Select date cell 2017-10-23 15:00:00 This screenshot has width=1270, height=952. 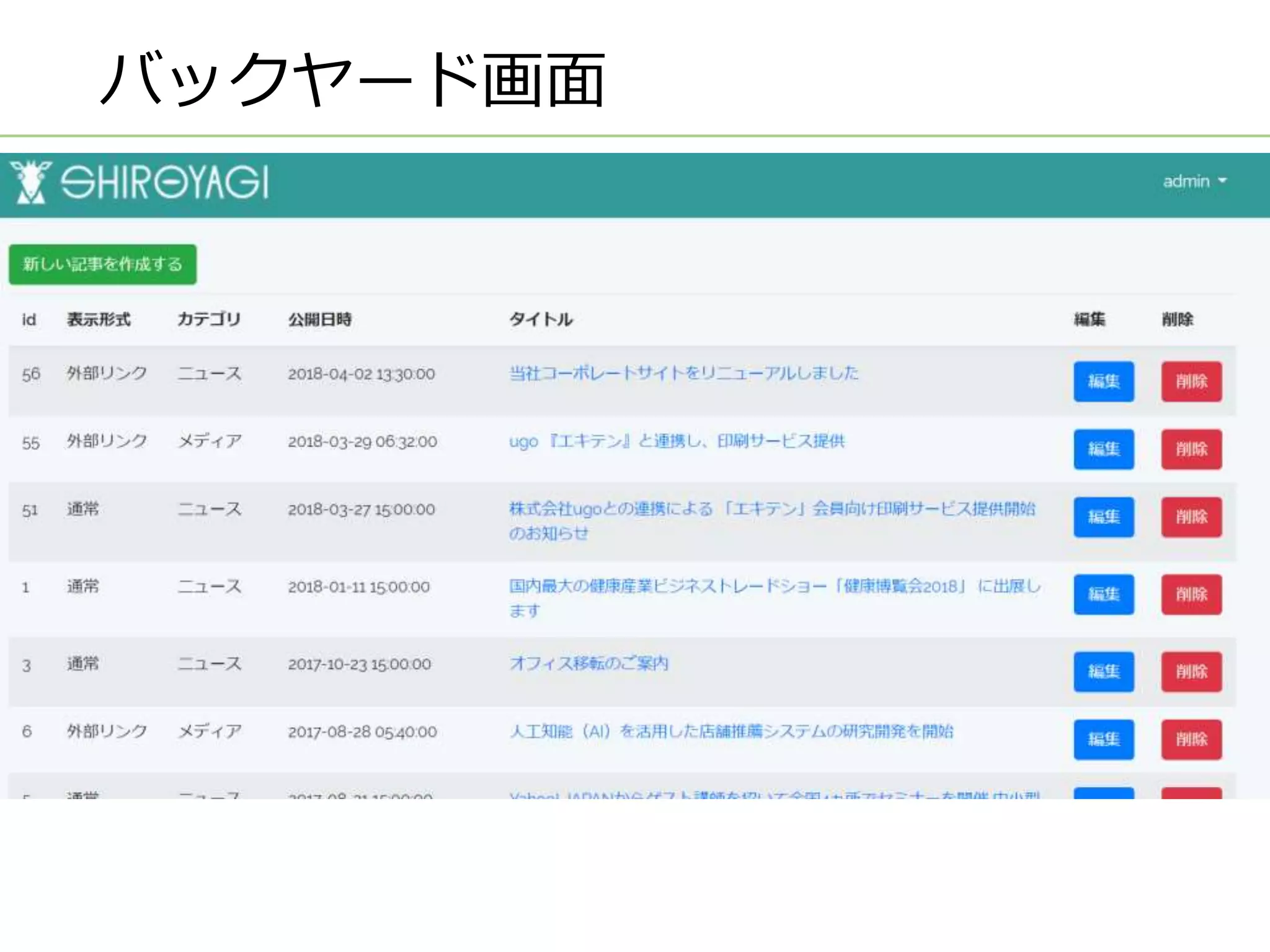point(360,664)
